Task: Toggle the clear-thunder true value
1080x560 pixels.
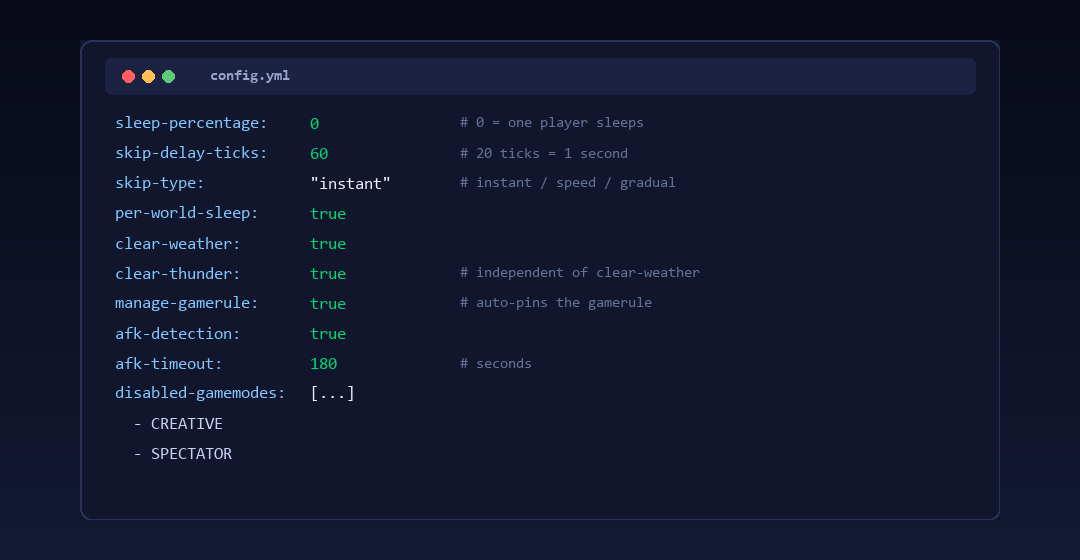Action: coord(328,273)
